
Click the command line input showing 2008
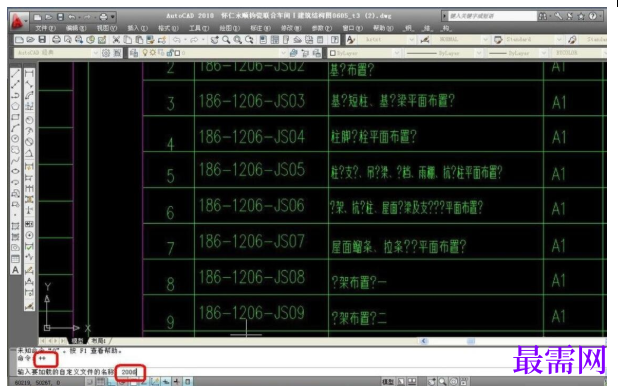click(x=129, y=372)
